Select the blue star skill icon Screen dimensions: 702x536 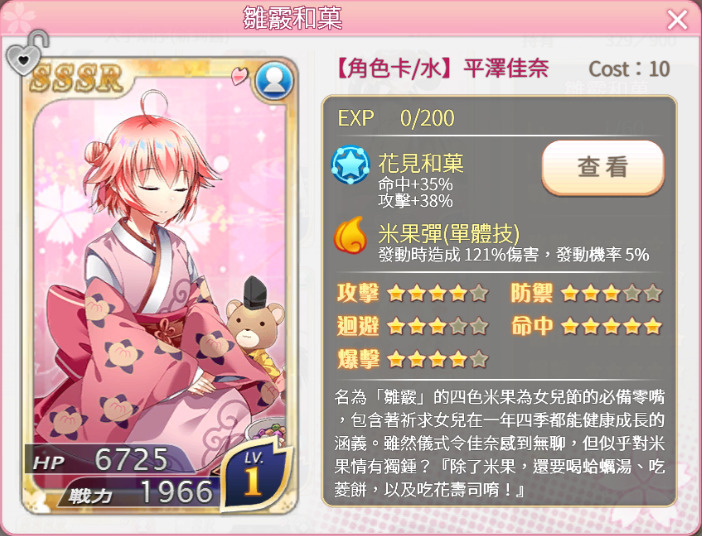(x=351, y=165)
